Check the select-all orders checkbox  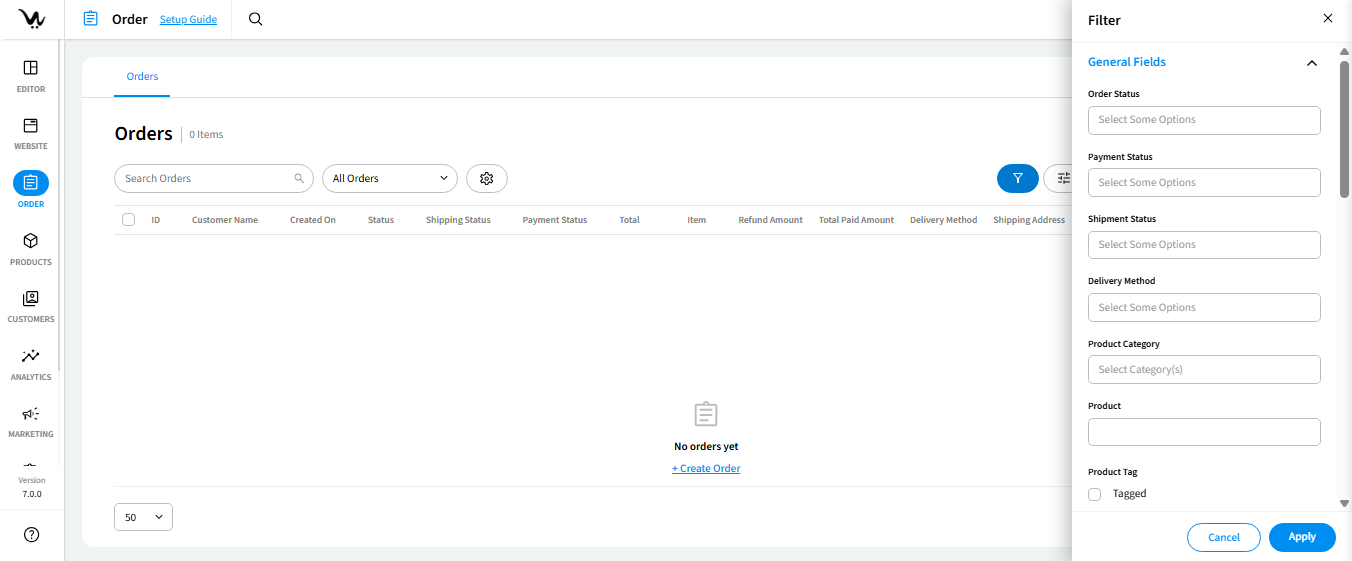[x=128, y=220]
